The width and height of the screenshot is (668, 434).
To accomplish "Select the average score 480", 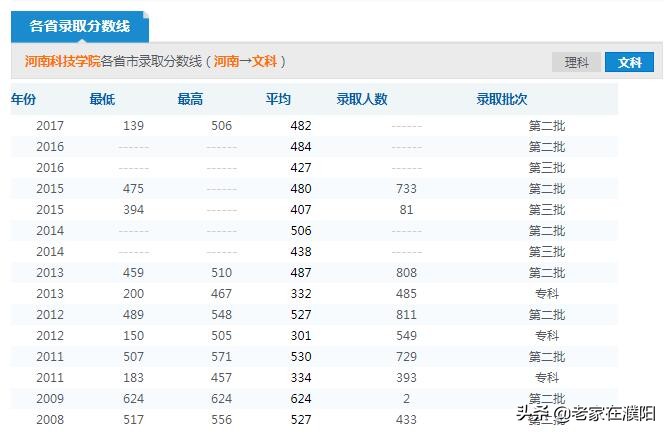I will 301,188.
